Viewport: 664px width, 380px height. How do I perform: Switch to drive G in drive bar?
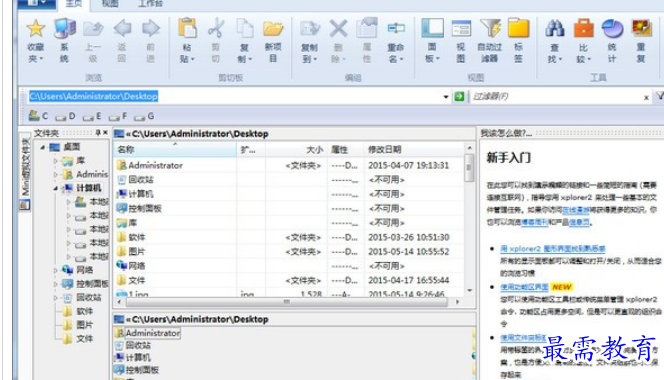144,116
